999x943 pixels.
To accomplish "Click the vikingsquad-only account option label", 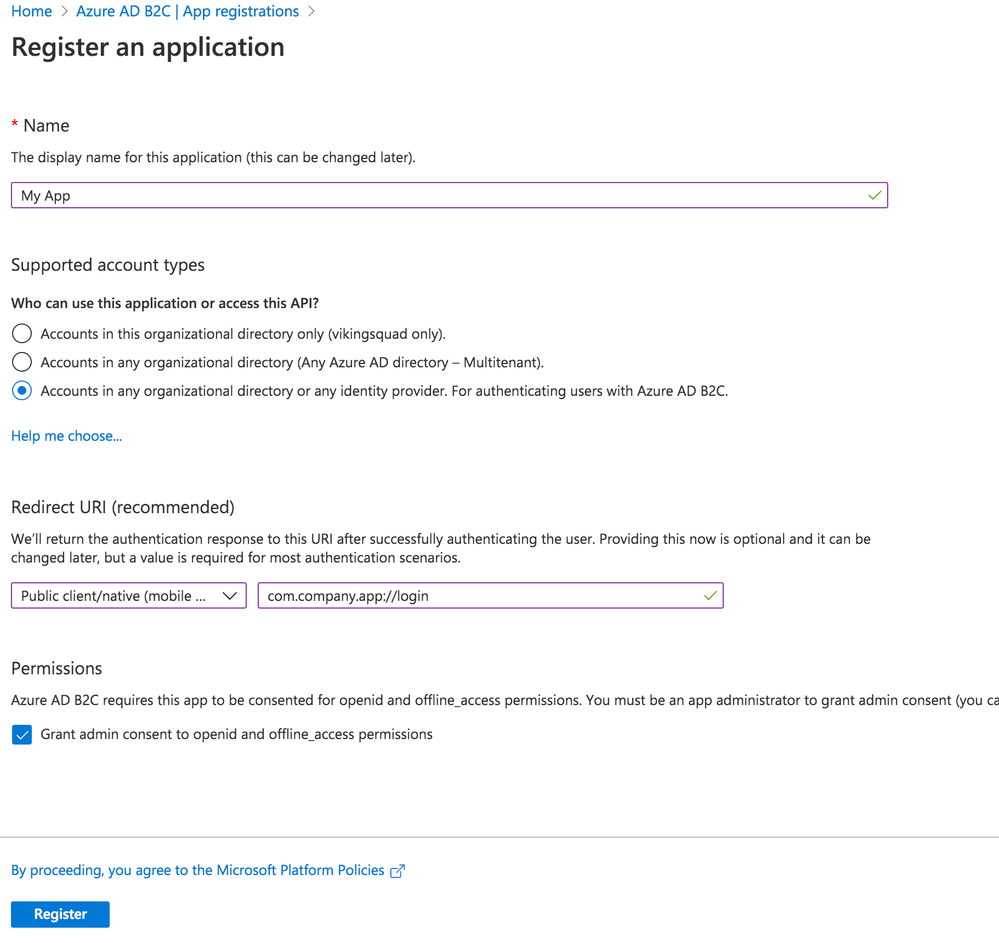I will click(x=243, y=334).
